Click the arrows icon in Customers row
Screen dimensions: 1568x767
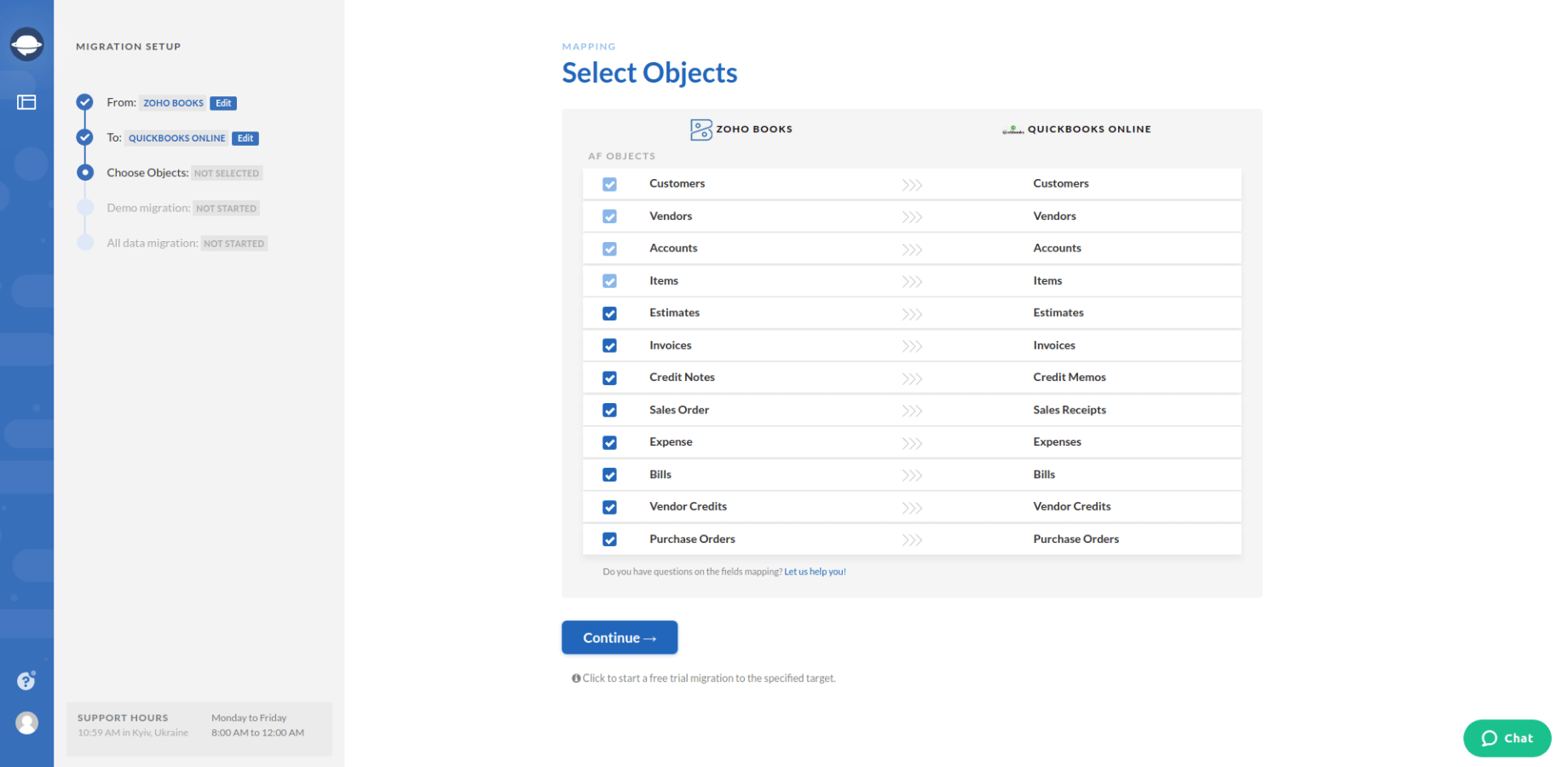click(912, 185)
